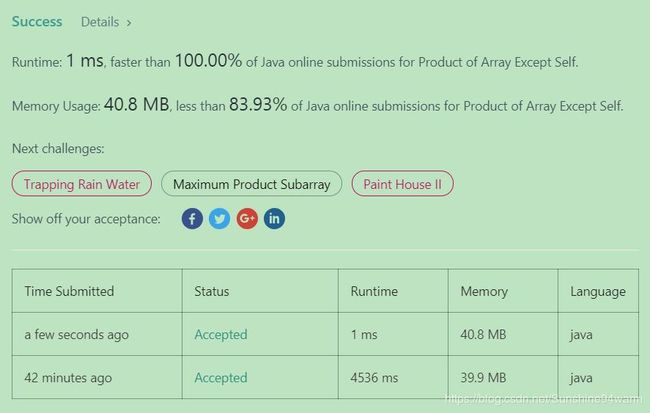Click the Runtime column header
This screenshot has height=413, width=650.
tap(374, 291)
